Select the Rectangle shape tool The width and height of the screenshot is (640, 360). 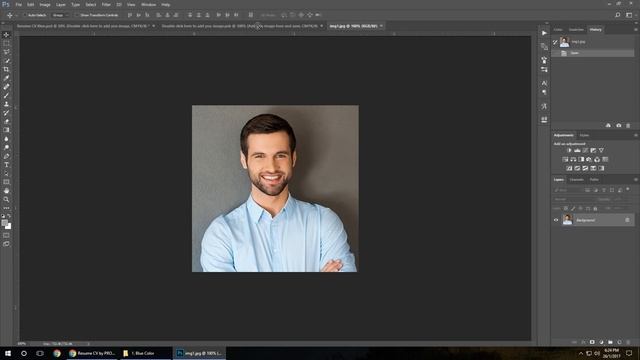pos(6,182)
